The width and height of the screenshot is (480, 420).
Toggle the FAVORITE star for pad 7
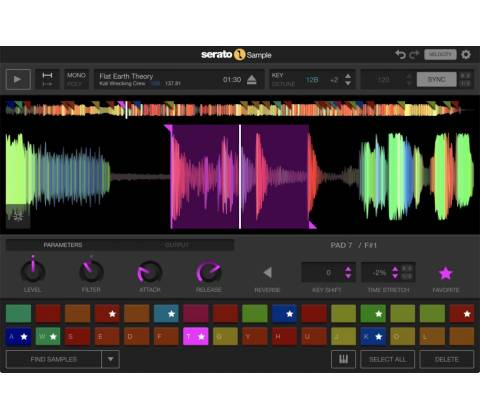pyautogui.click(x=446, y=273)
